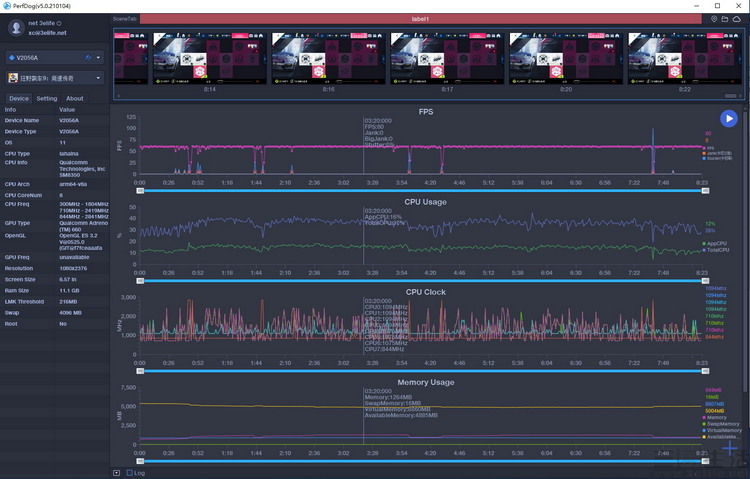This screenshot has height=479, width=750.
Task: Select the screenshot thumbnail at 8:14
Action: (x=210, y=58)
